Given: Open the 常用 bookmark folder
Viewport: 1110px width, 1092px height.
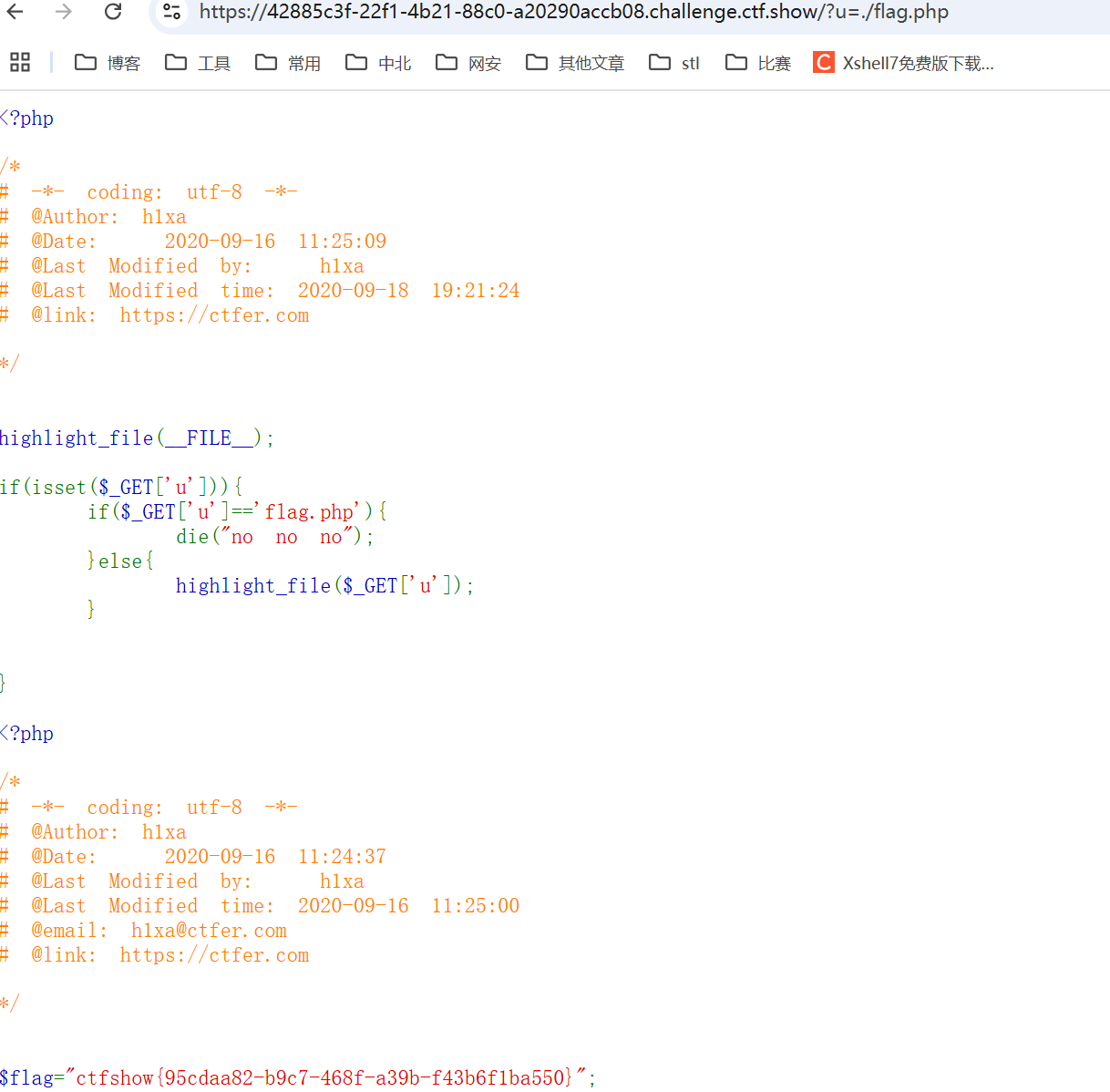Looking at the screenshot, I should [x=288, y=63].
